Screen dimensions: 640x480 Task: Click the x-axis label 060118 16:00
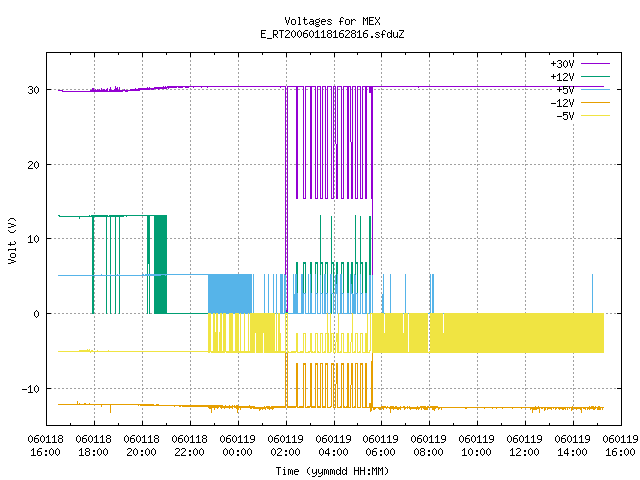45,446
